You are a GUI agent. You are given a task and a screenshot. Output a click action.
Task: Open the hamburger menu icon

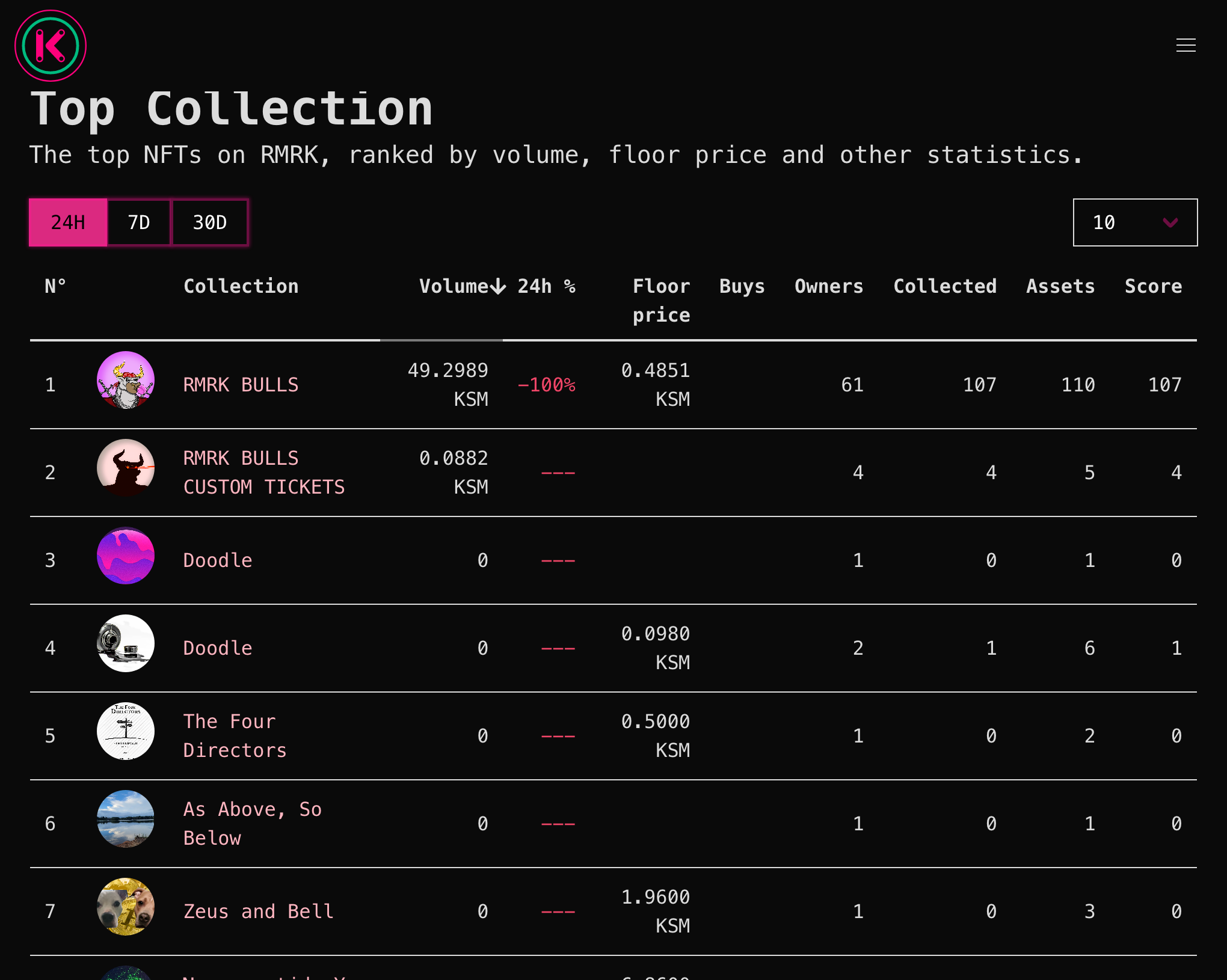(x=1185, y=45)
